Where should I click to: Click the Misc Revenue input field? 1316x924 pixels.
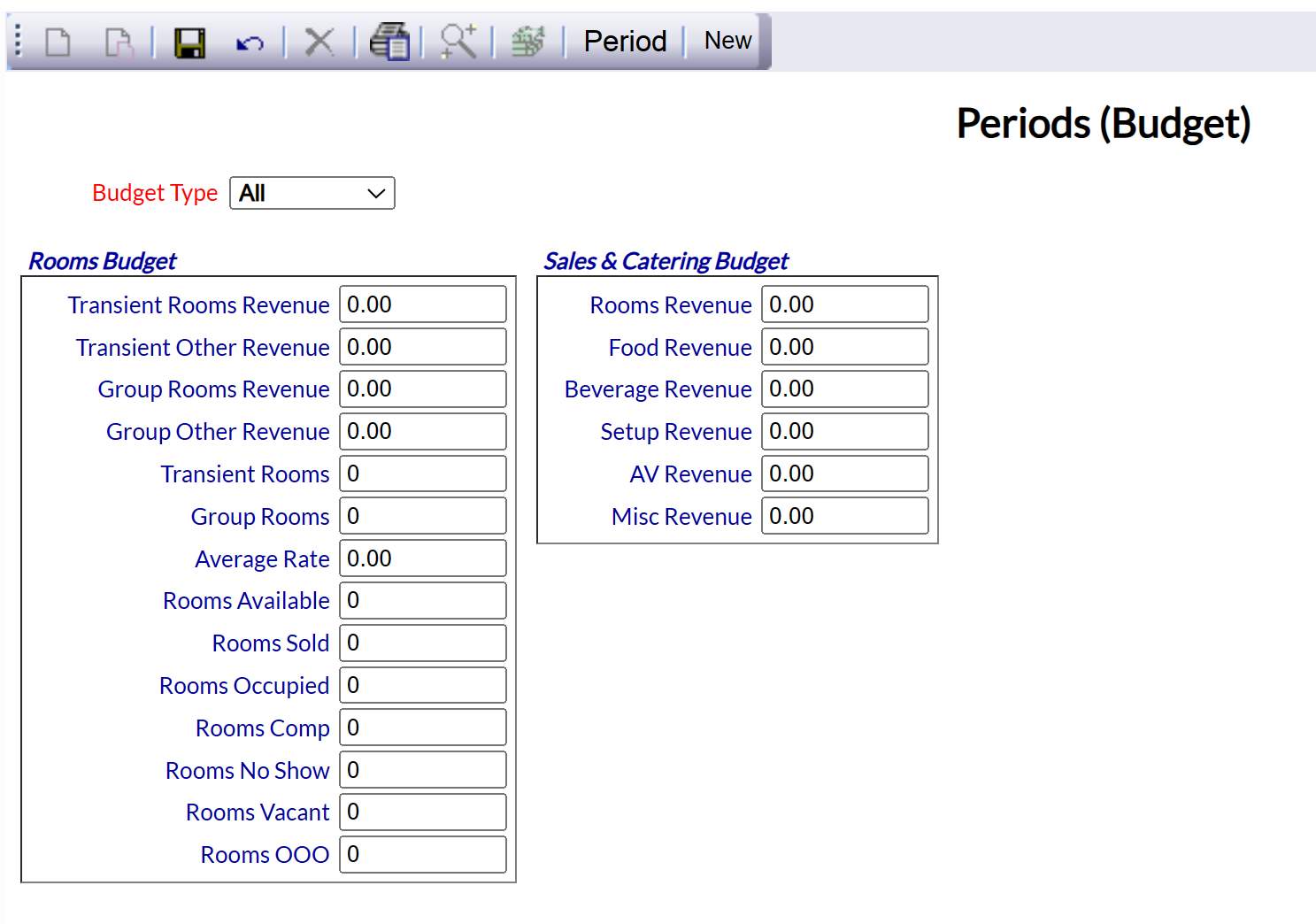844,516
